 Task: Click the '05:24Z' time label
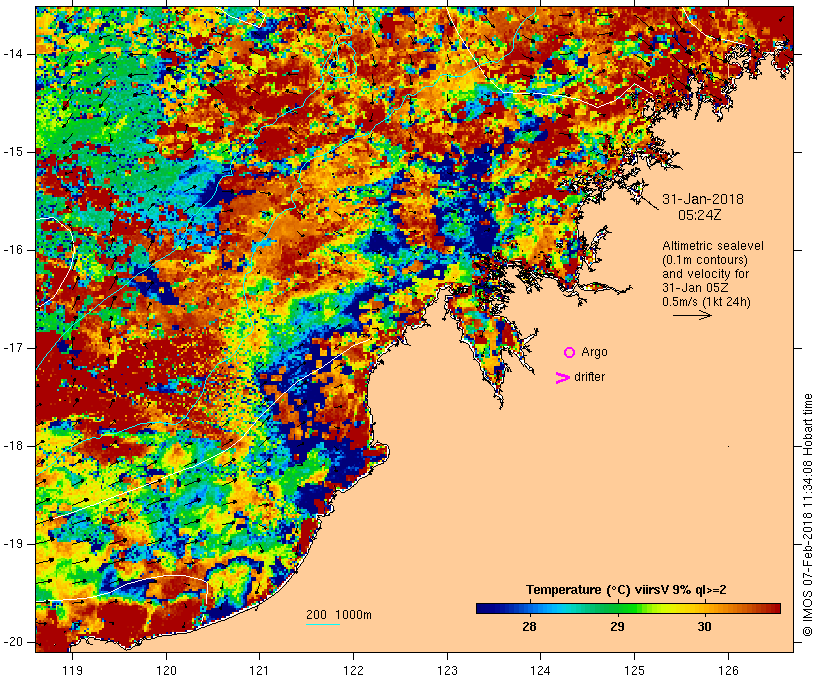pyautogui.click(x=700, y=215)
